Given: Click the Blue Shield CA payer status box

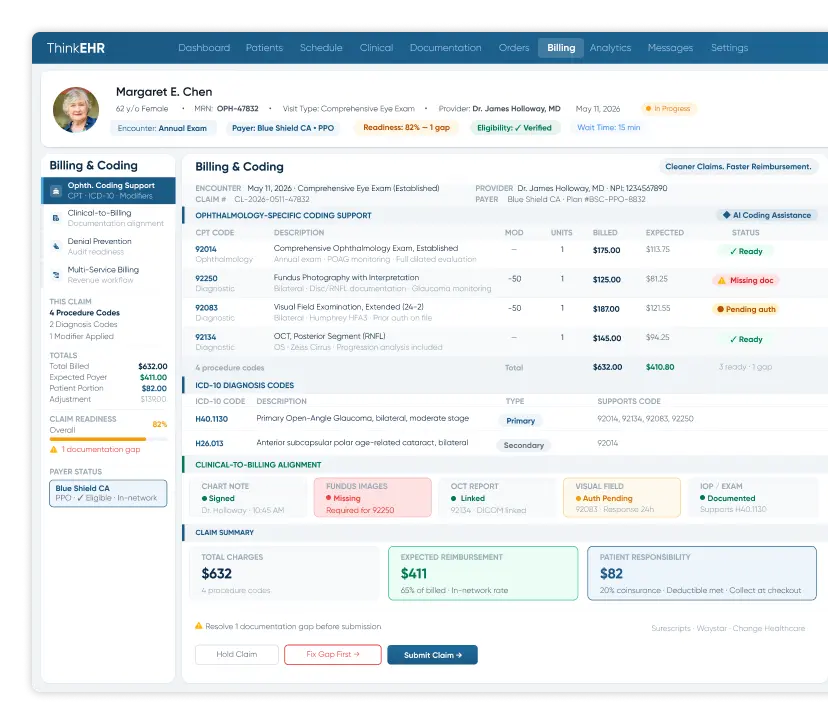Looking at the screenshot, I should point(108,493).
